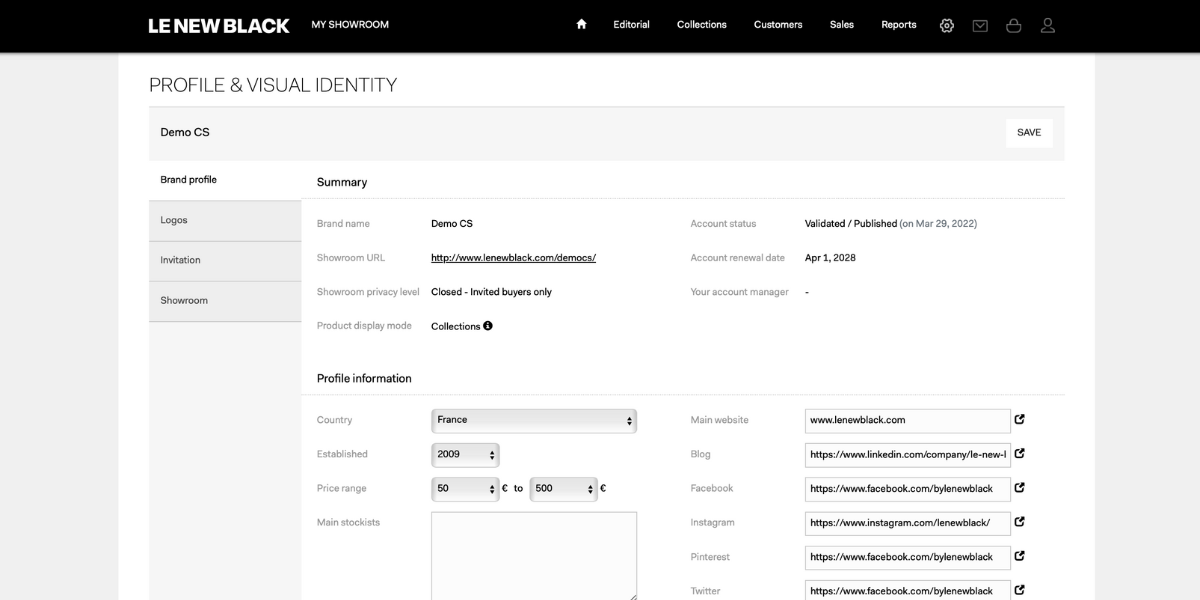Click the 'Apr 1, 2028' renewal date
The height and width of the screenshot is (600, 1200).
tap(830, 258)
